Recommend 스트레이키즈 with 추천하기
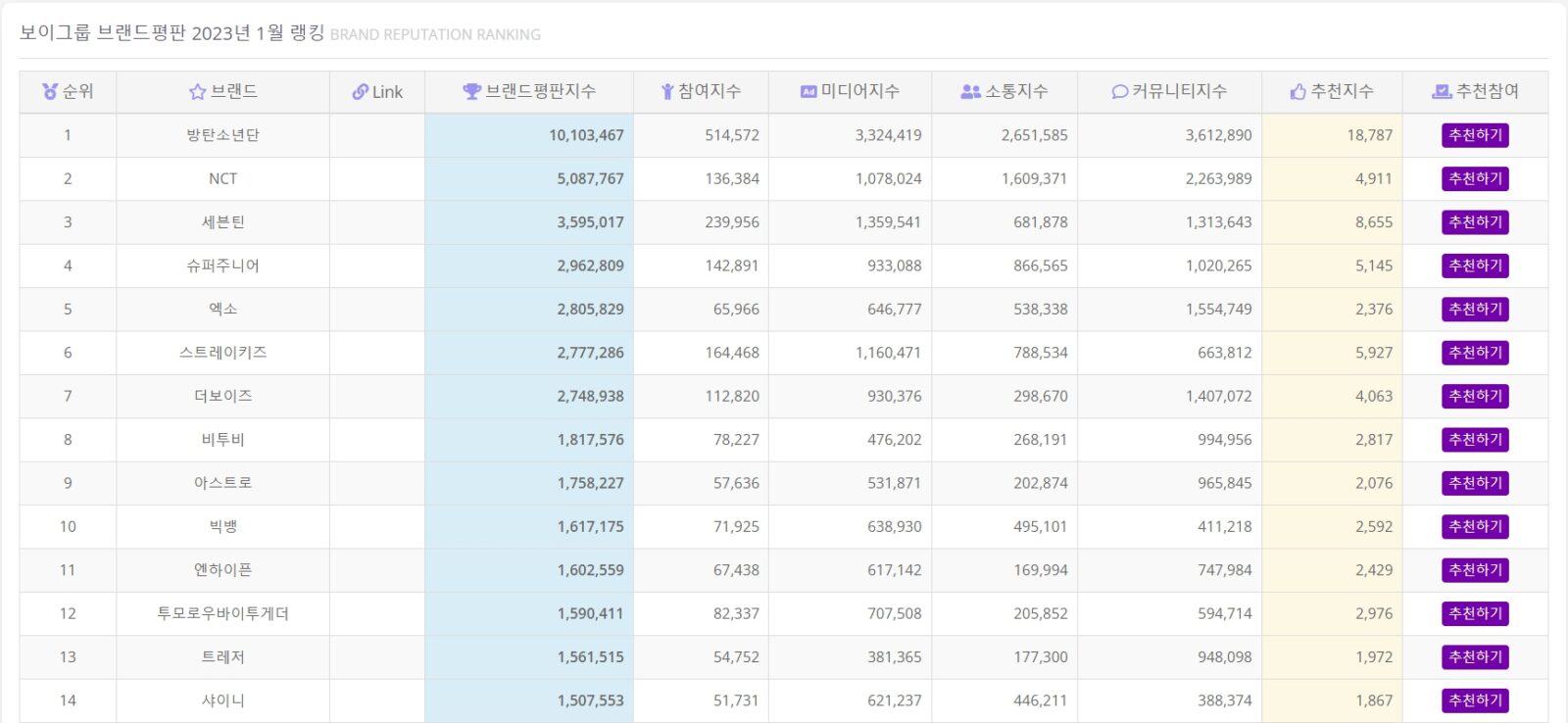The width and height of the screenshot is (1568, 723). pos(1475,353)
